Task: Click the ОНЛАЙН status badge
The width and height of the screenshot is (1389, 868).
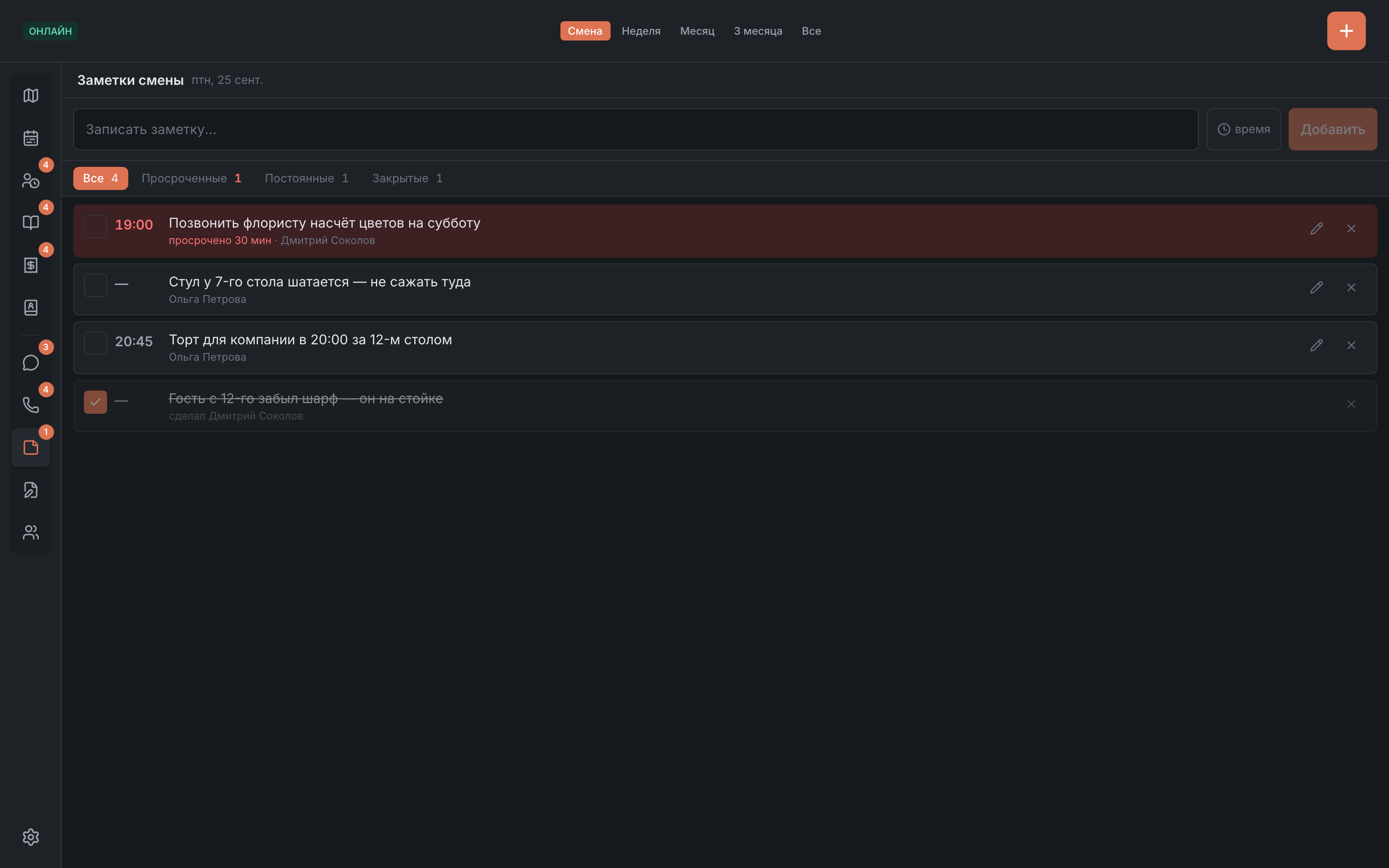Action: (x=51, y=31)
